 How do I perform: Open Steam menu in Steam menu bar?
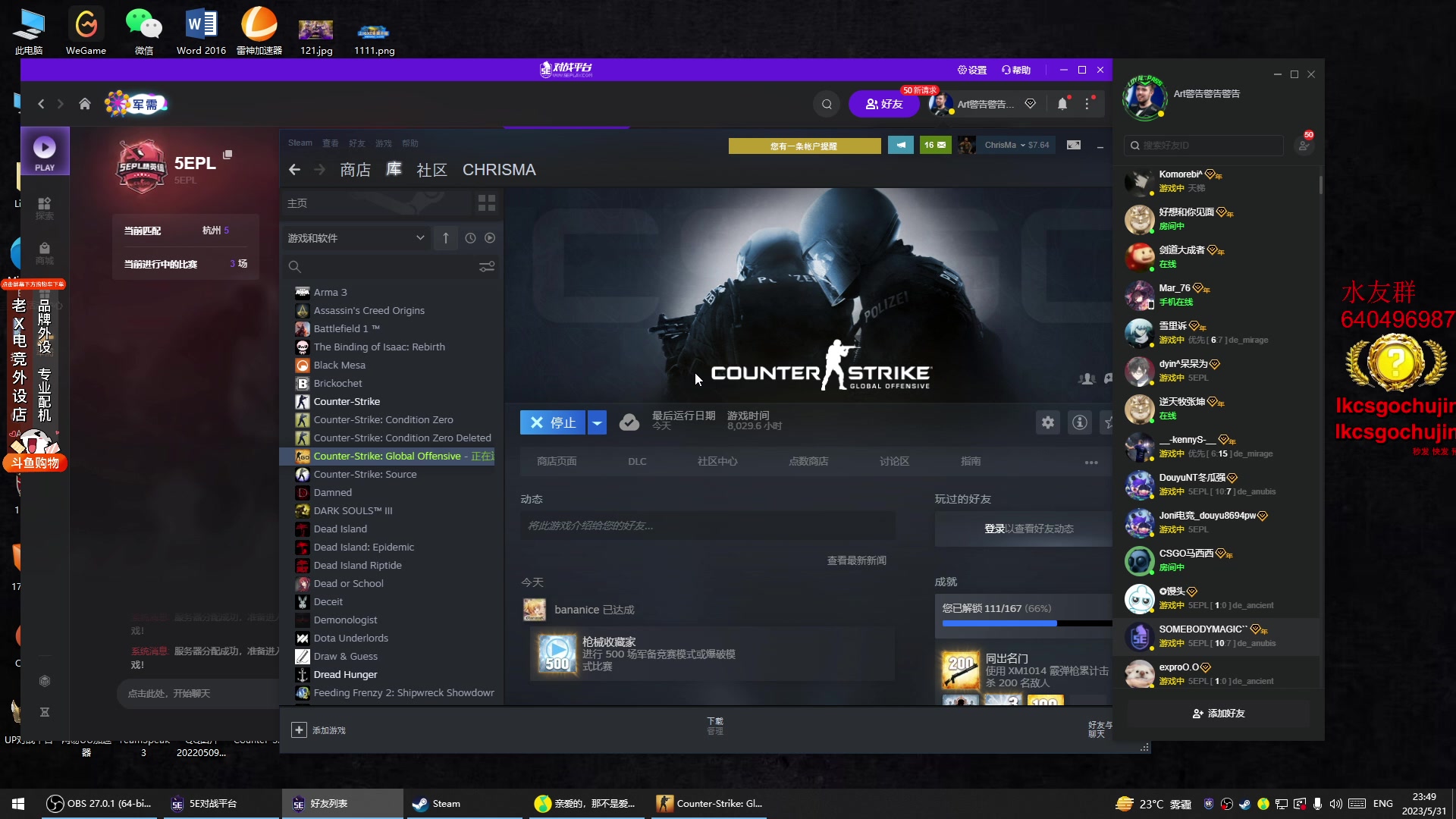coord(300,143)
